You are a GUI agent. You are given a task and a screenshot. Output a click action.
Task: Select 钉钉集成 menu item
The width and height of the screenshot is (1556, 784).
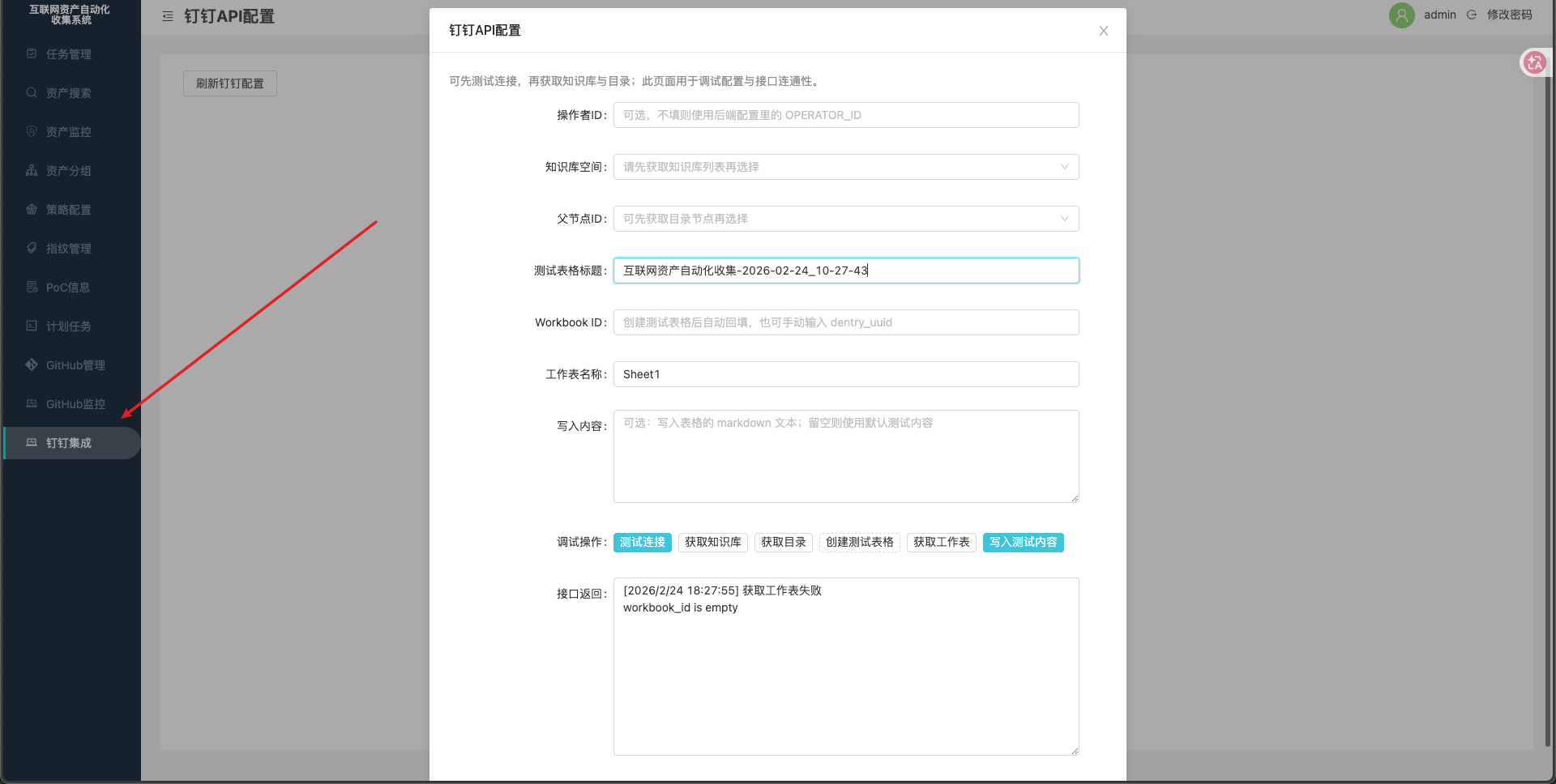click(x=71, y=443)
